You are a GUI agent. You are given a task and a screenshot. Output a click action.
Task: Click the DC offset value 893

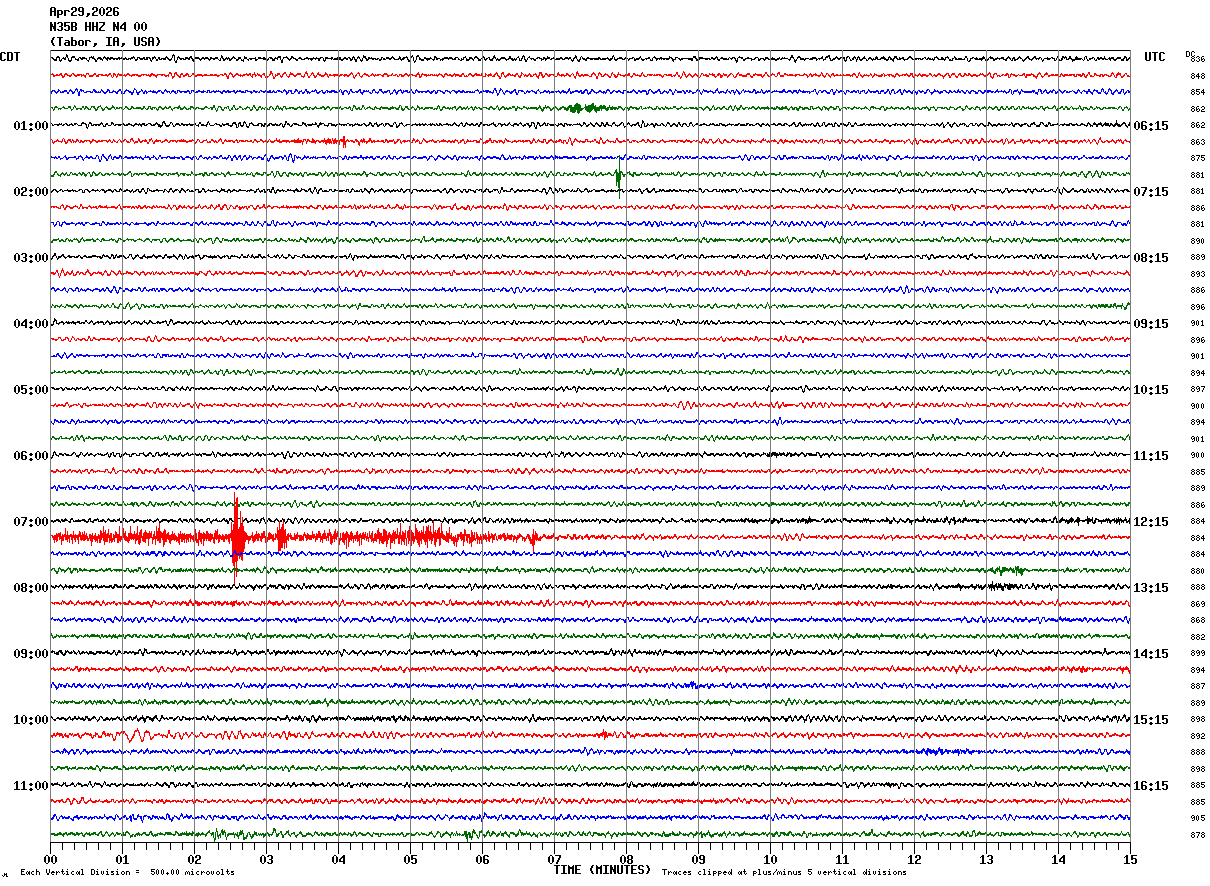coord(1197,274)
